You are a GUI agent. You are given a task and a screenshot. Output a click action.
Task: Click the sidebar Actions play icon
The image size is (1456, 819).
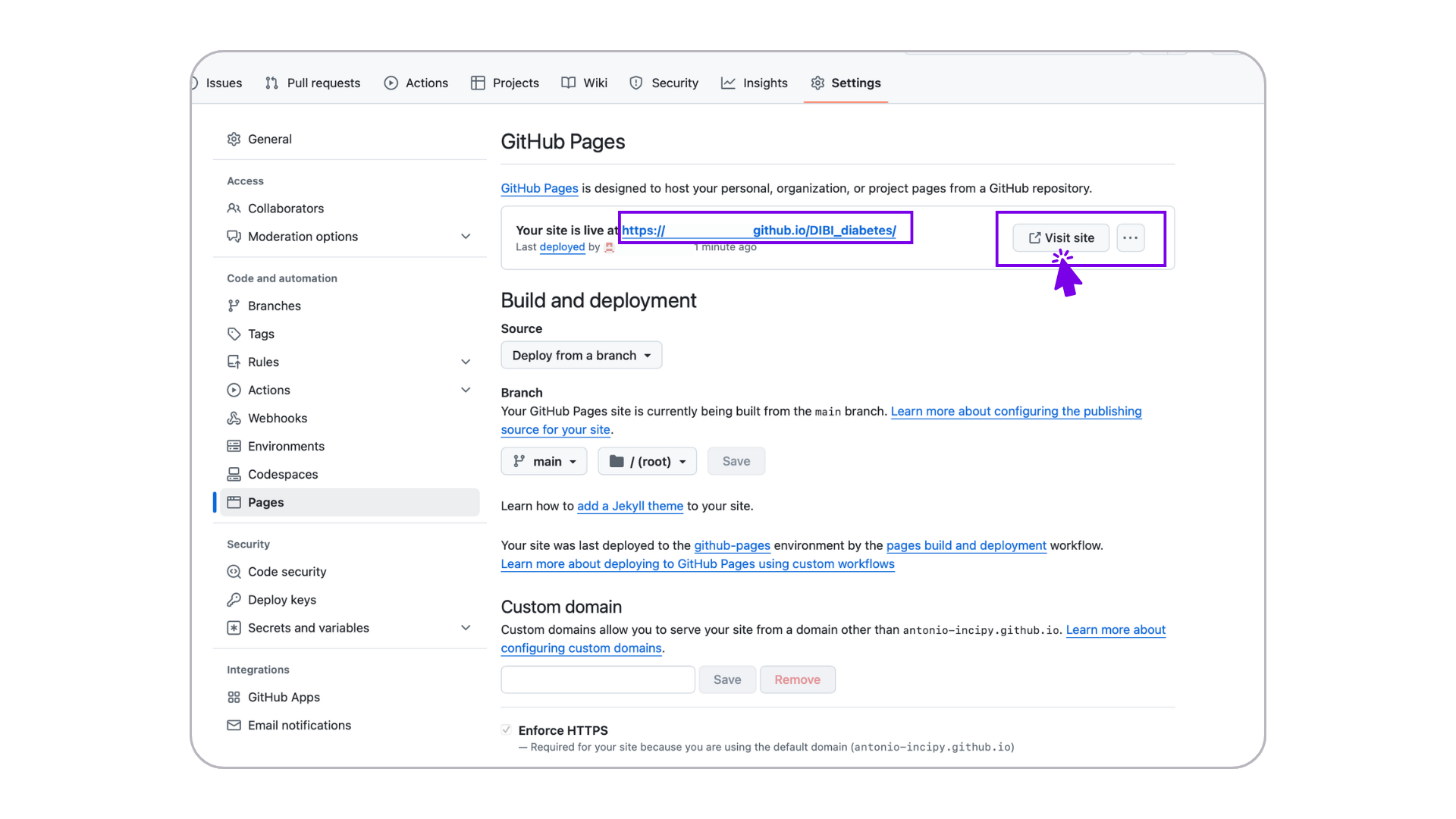tap(234, 390)
